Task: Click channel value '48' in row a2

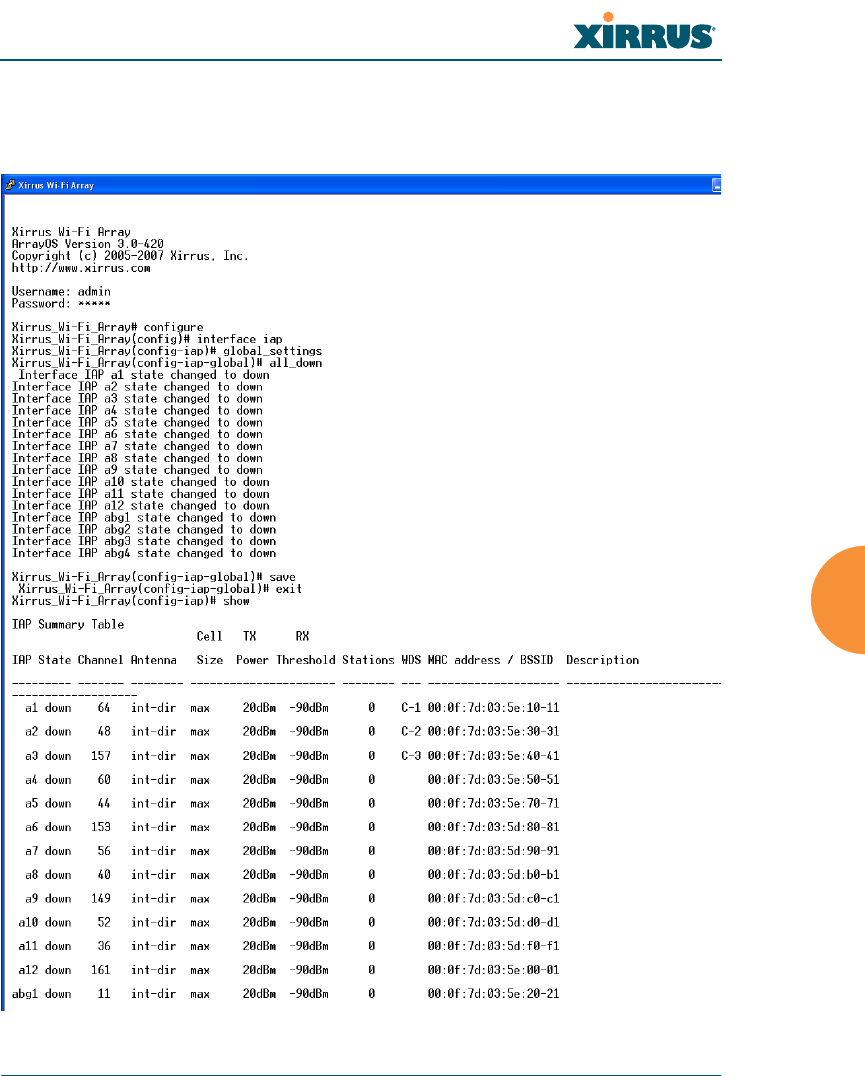Action: pyautogui.click(x=104, y=732)
